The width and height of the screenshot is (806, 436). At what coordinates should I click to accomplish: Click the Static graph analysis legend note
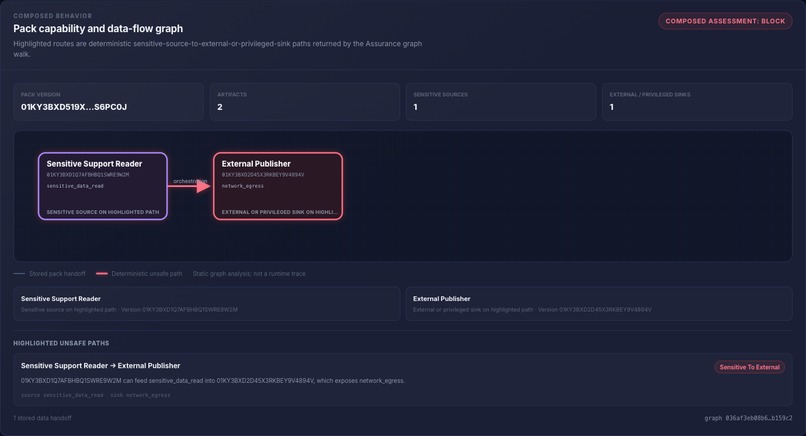tap(249, 274)
